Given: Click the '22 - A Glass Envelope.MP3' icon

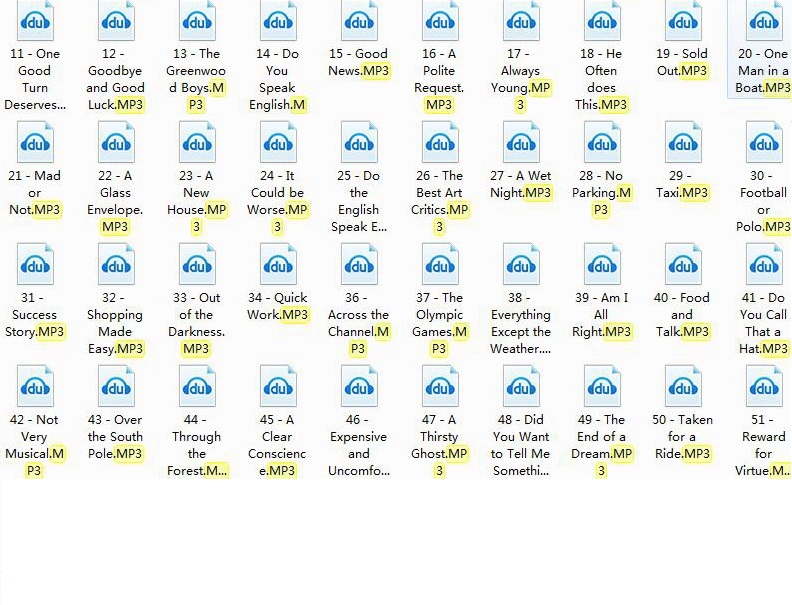Looking at the screenshot, I should (x=116, y=143).
